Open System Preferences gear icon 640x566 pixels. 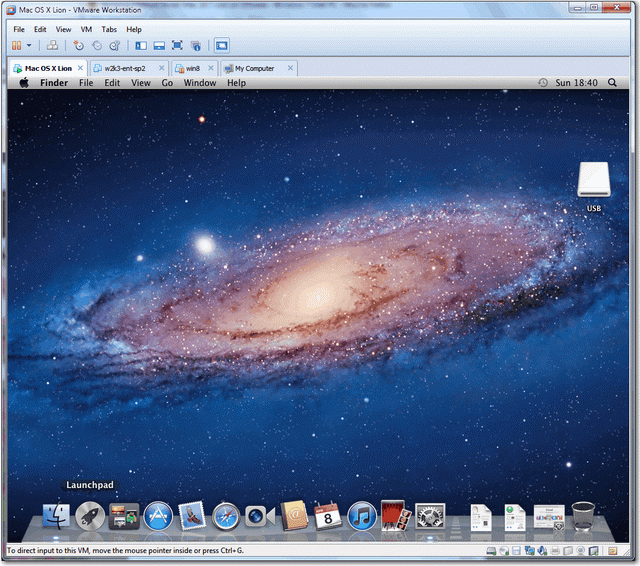[430, 516]
